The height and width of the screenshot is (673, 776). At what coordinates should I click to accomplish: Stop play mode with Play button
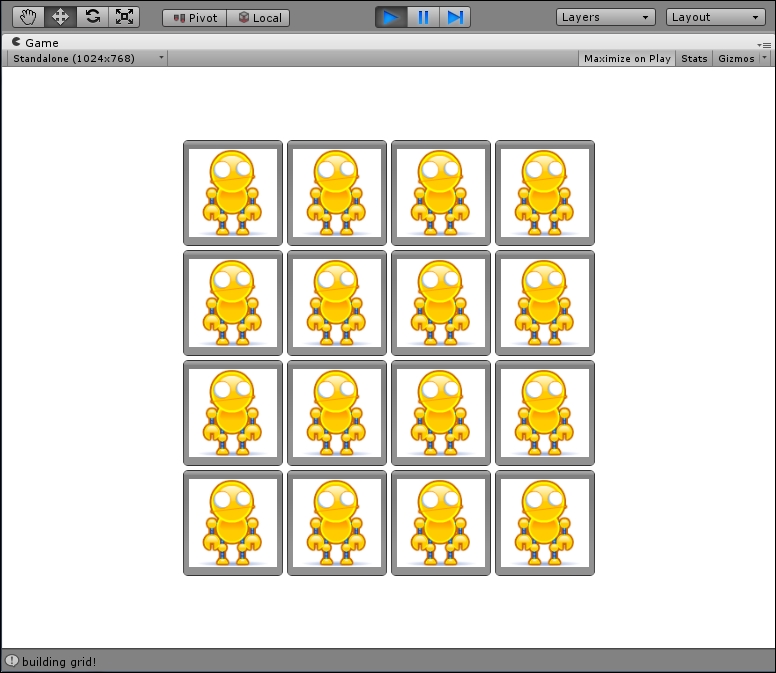(391, 18)
